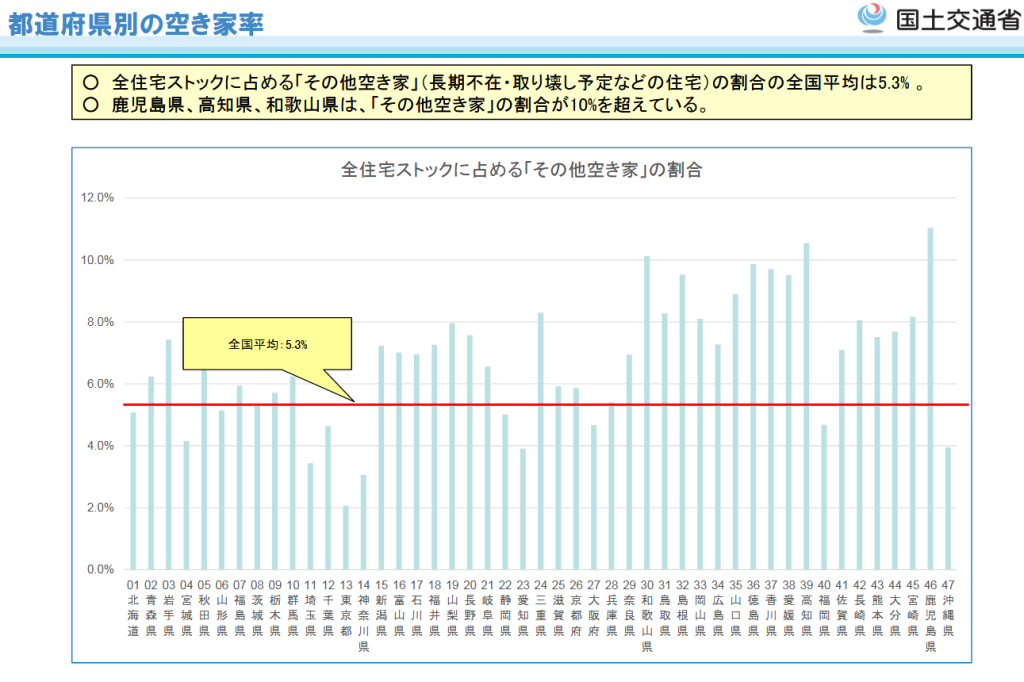The image size is (1024, 682).
Task: Select the chart title 全住宅ストックに占める「その他空き家」の割合
Action: [x=521, y=170]
